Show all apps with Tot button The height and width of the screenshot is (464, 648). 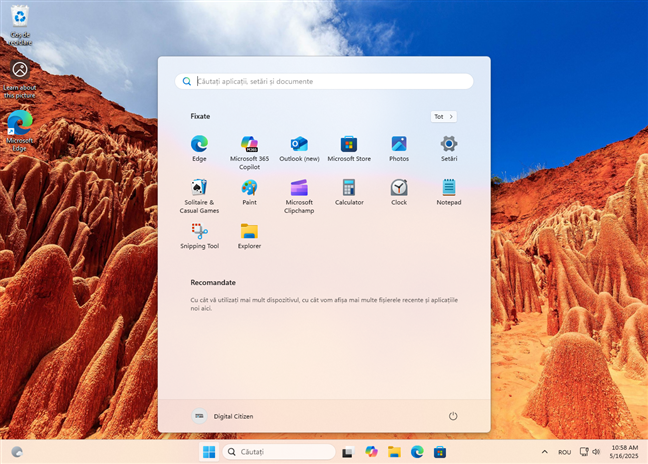tap(443, 117)
